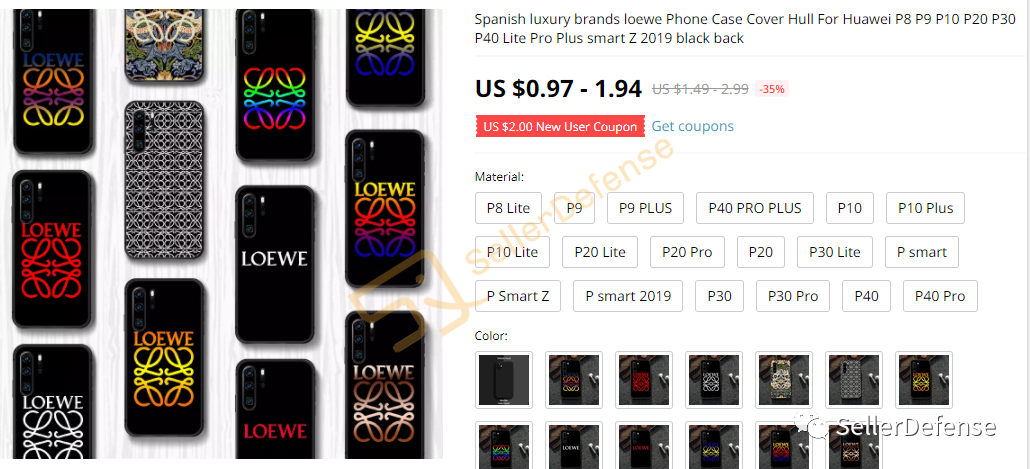The height and width of the screenshot is (469, 1030).
Task: Choose the white logo case color thumbnail
Action: coord(714,380)
